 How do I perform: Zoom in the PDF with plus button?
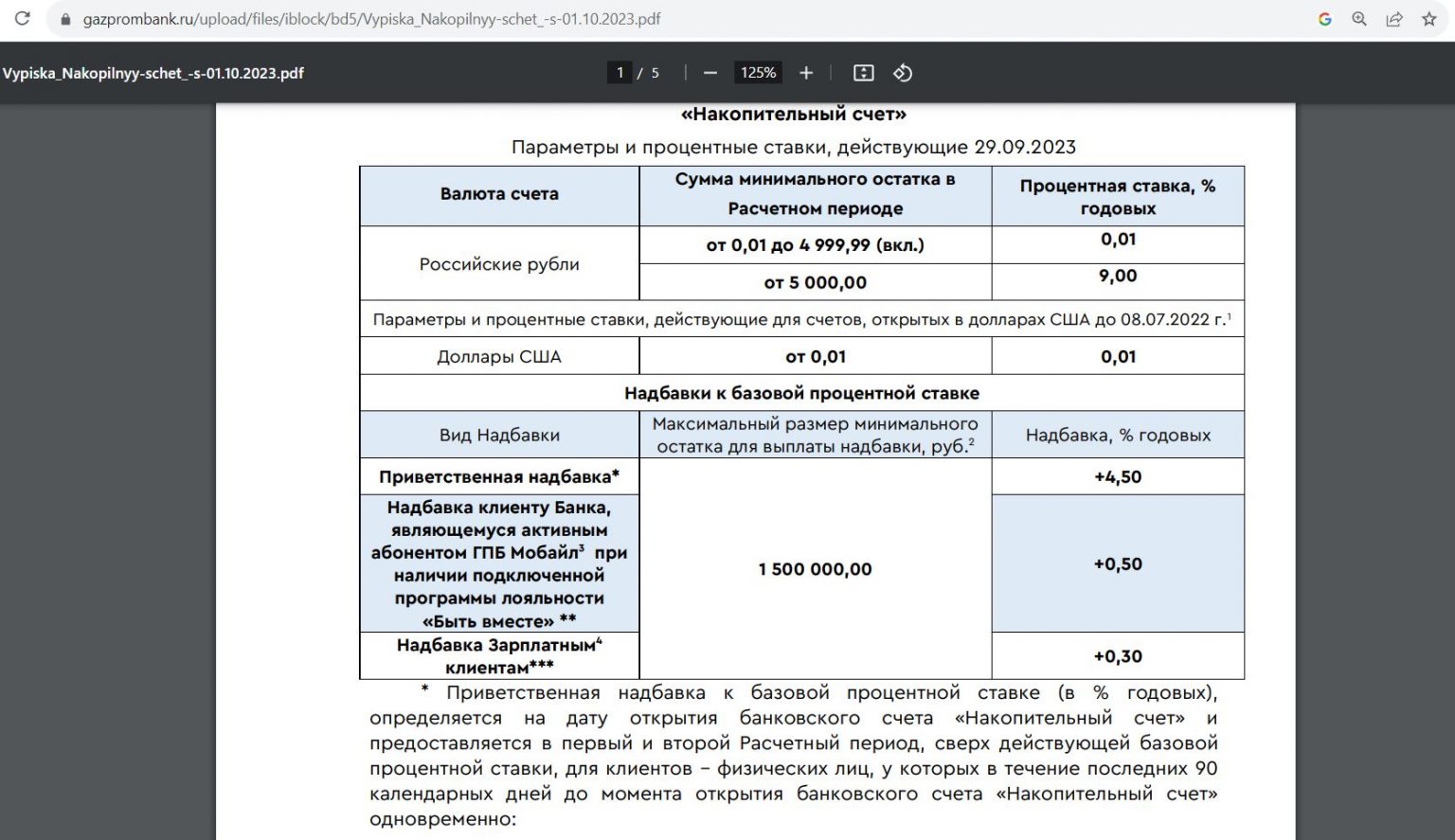click(806, 73)
